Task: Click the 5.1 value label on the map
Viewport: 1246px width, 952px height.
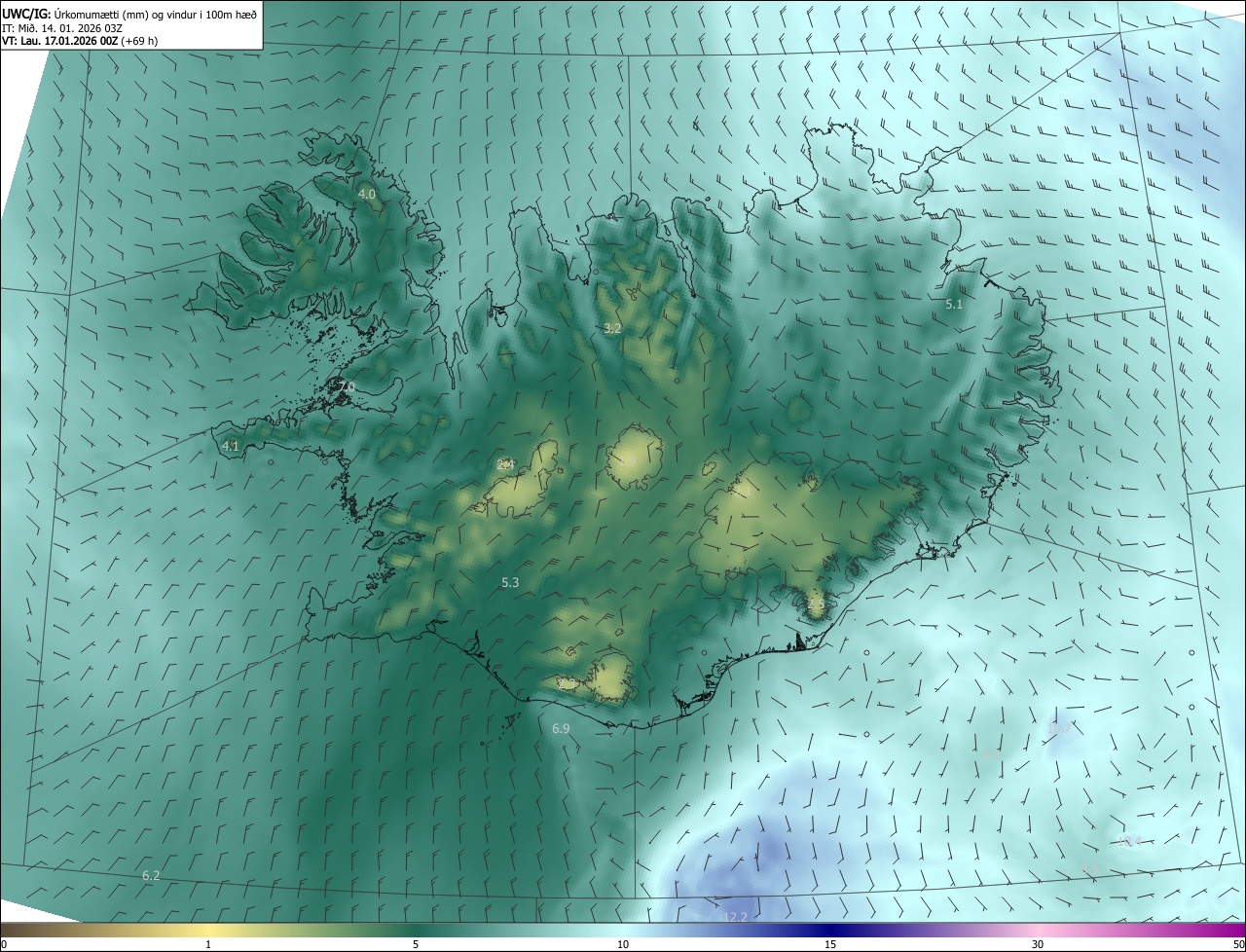Action: click(954, 305)
